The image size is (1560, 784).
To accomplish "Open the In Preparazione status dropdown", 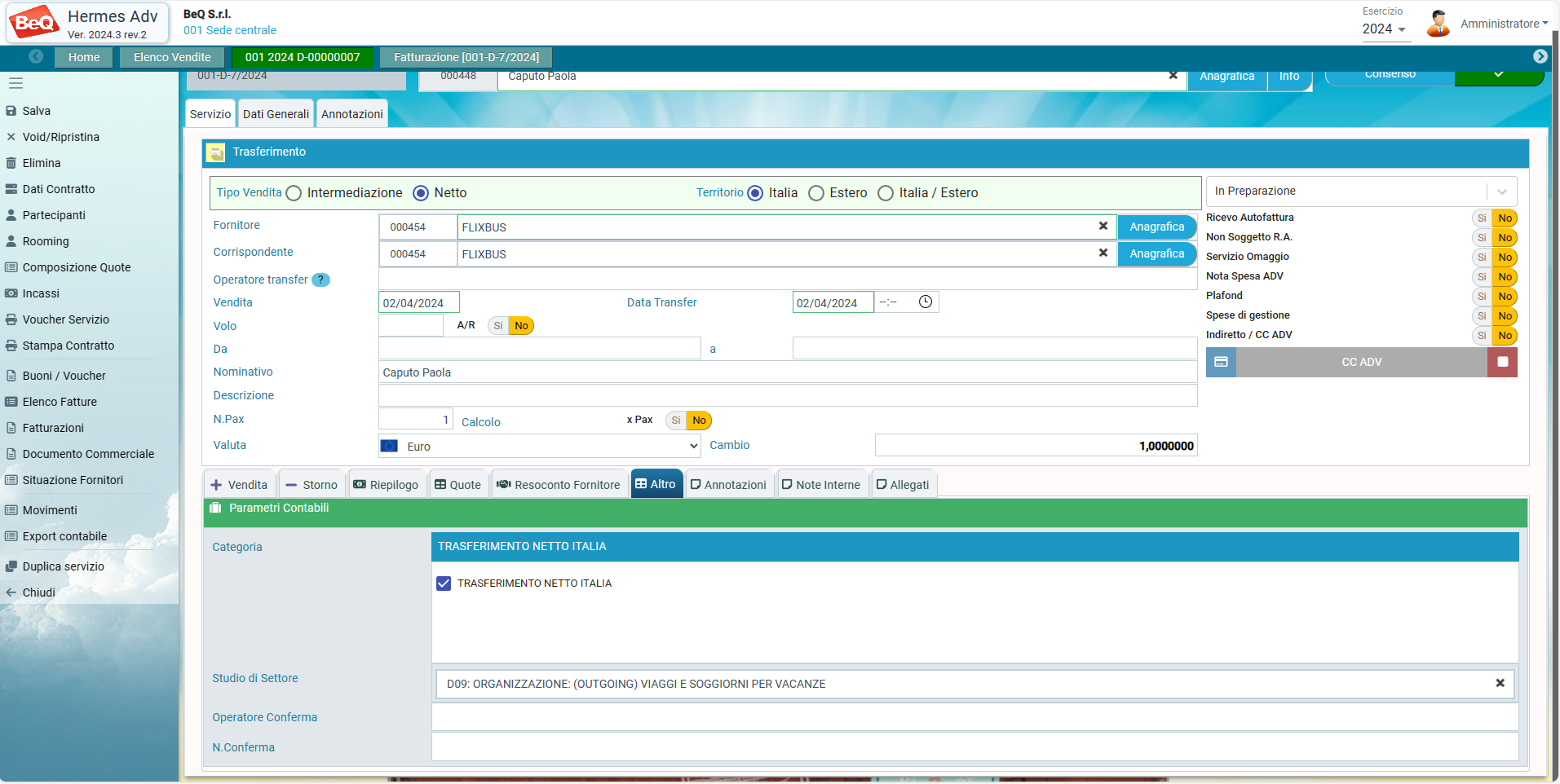I will (x=1360, y=192).
